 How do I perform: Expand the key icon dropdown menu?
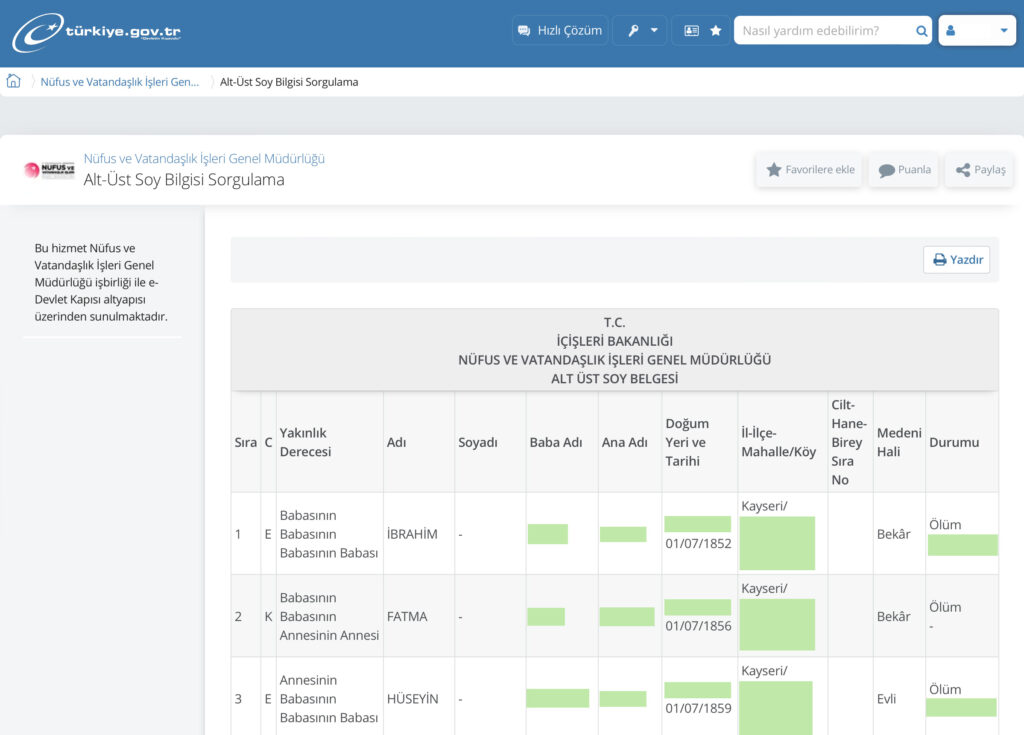[x=640, y=31]
